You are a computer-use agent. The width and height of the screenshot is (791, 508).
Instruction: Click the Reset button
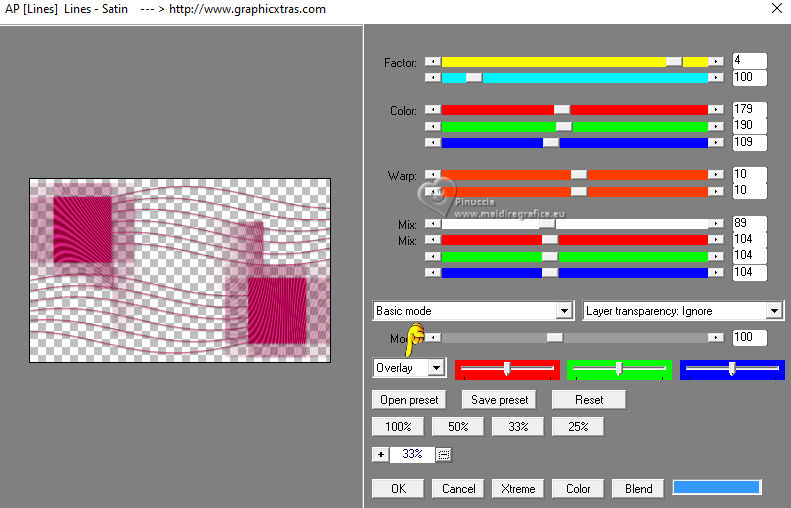(x=589, y=400)
